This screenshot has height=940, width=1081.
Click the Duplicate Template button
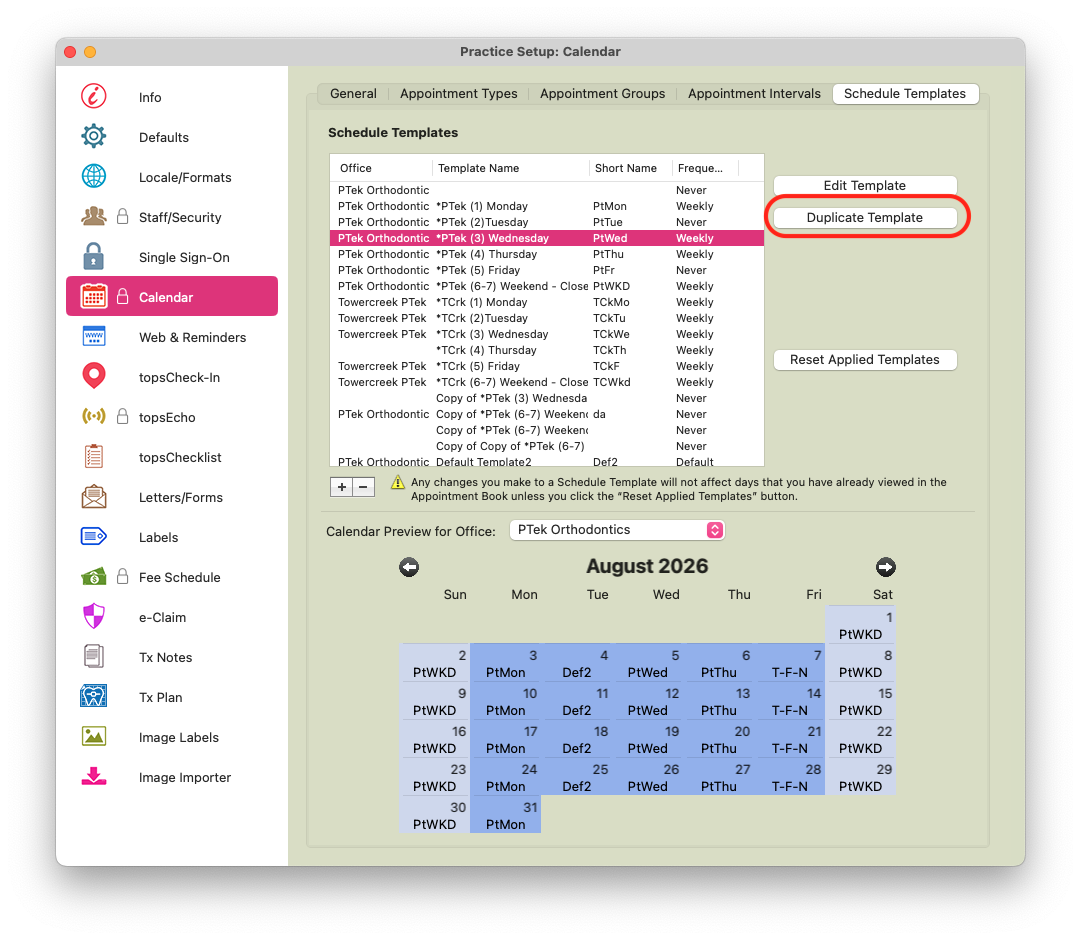865,217
